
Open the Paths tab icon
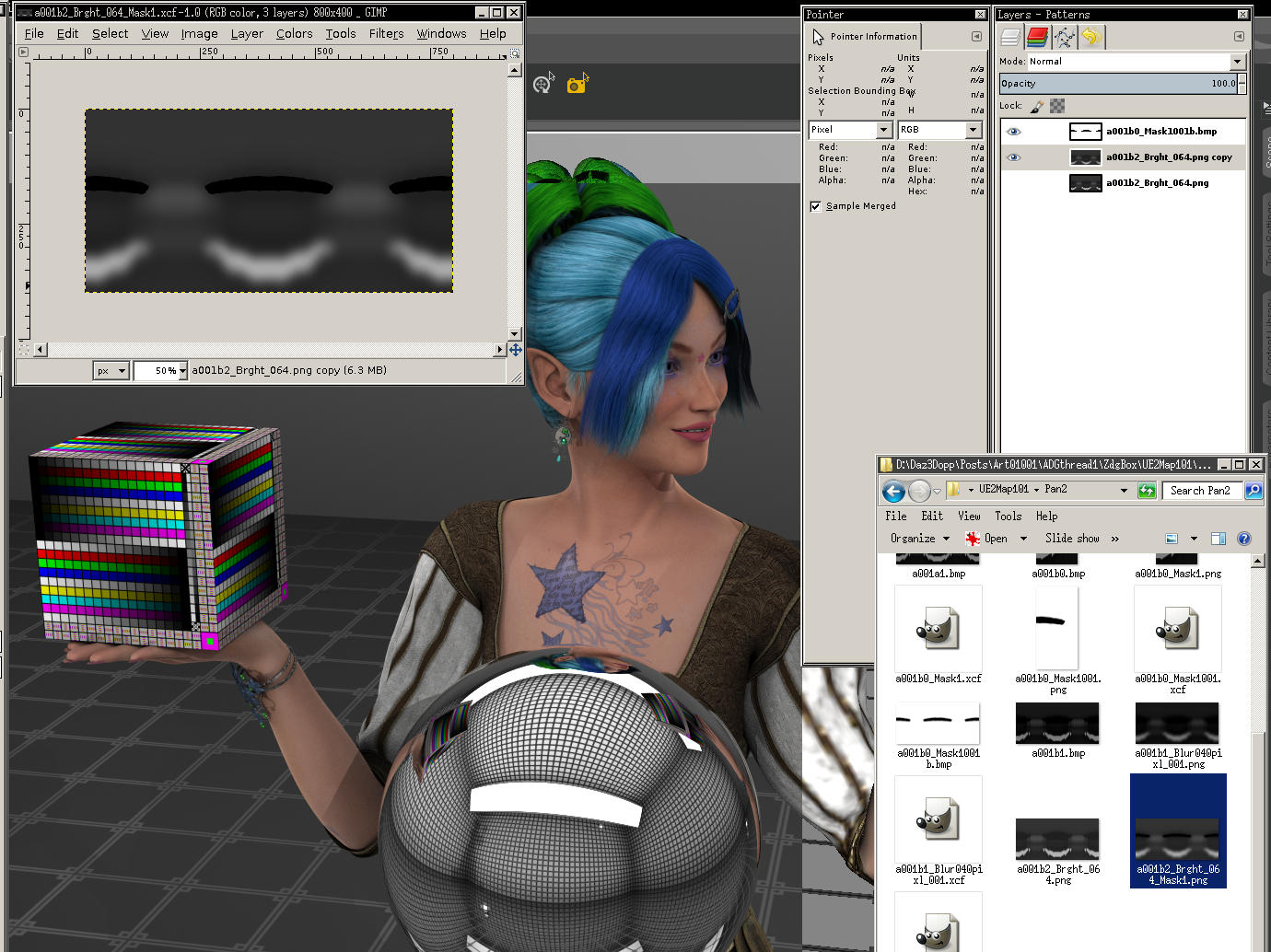coord(1065,37)
